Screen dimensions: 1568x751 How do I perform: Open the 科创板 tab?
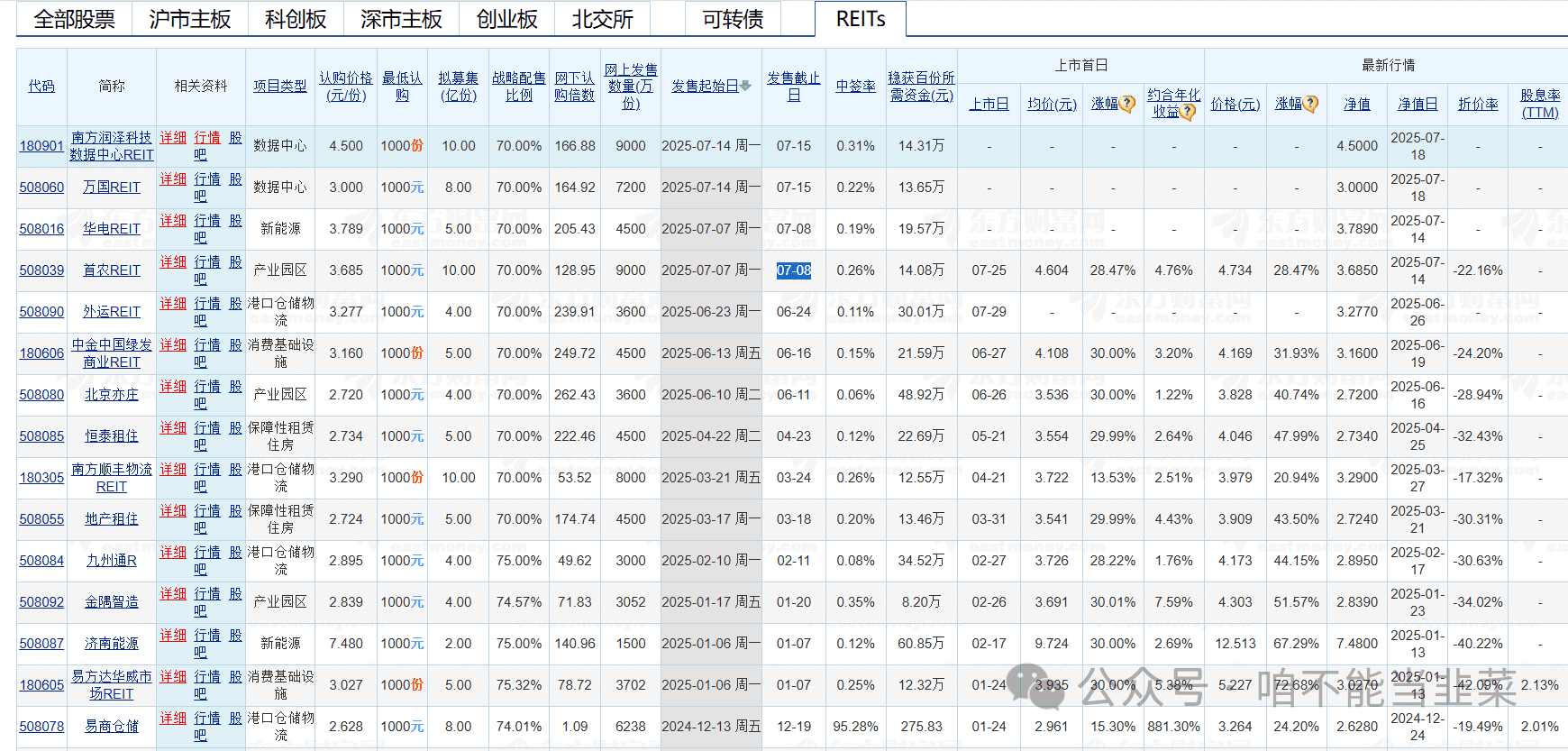point(296,19)
